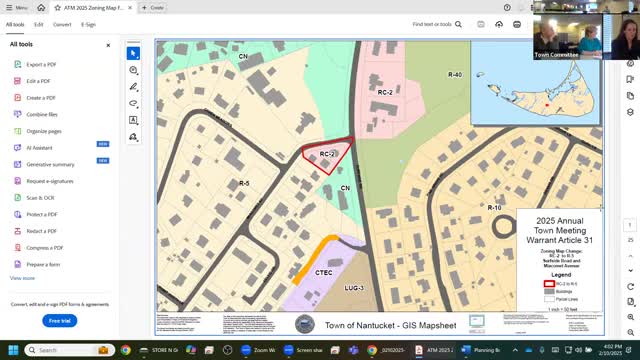Open STORE N taskbar window
The height and width of the screenshot is (360, 640).
pyautogui.click(x=159, y=350)
